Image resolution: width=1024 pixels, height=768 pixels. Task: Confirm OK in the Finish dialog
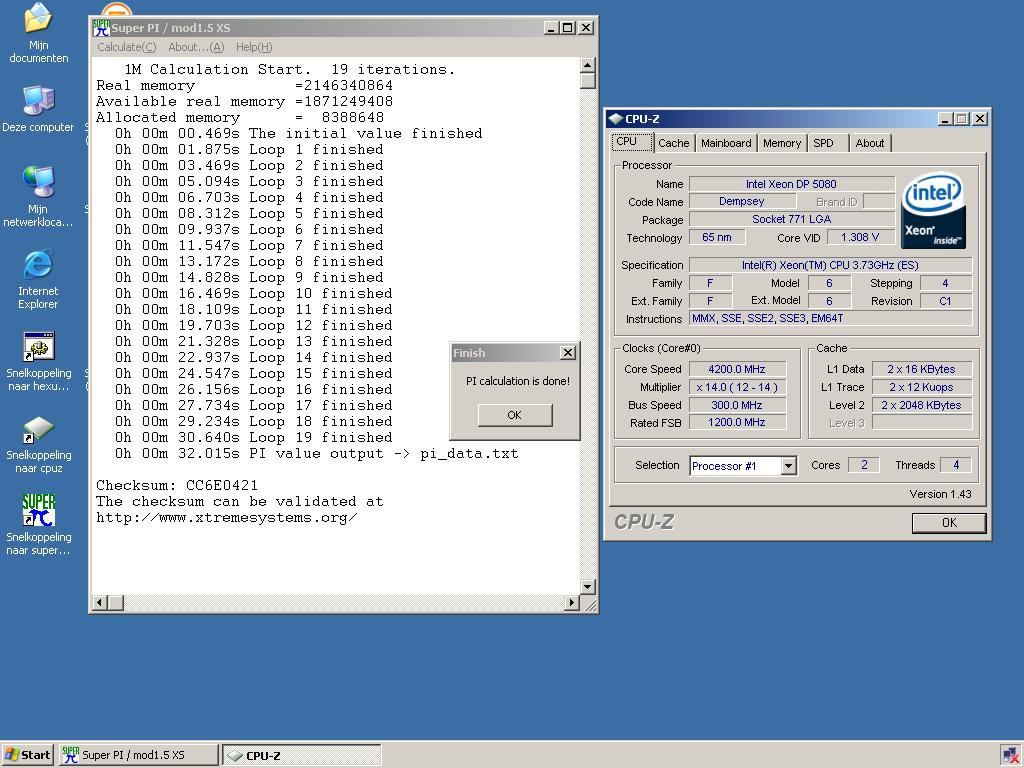(x=515, y=415)
